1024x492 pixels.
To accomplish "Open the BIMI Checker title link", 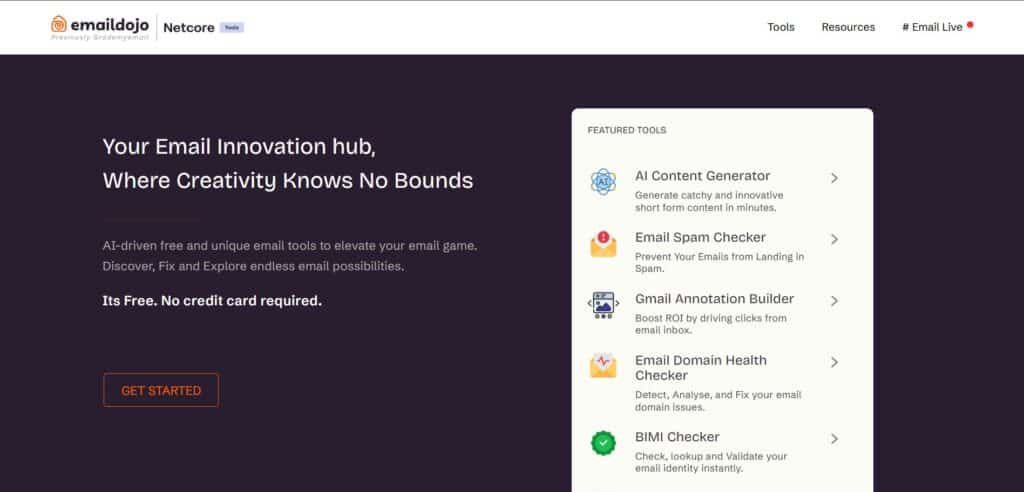I will tap(677, 437).
